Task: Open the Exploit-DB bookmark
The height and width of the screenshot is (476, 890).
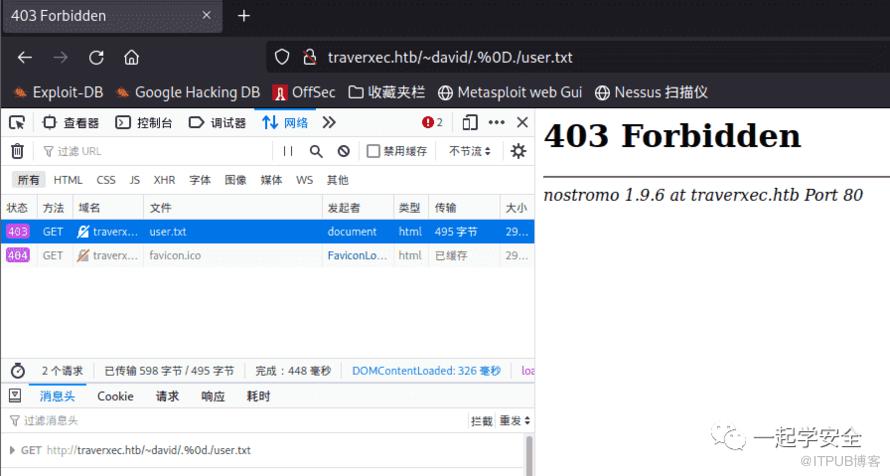Action: click(x=58, y=92)
